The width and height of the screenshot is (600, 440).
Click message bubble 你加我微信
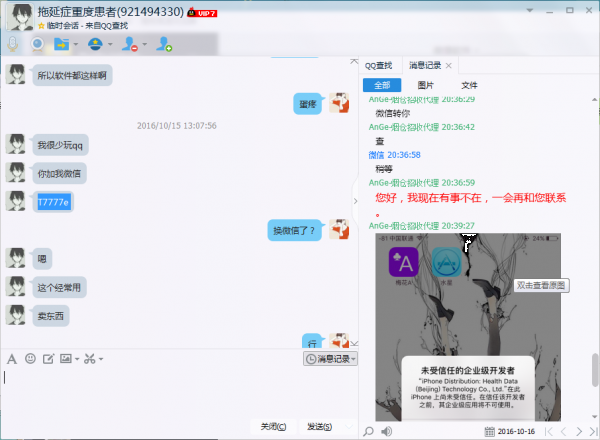[x=59, y=174]
